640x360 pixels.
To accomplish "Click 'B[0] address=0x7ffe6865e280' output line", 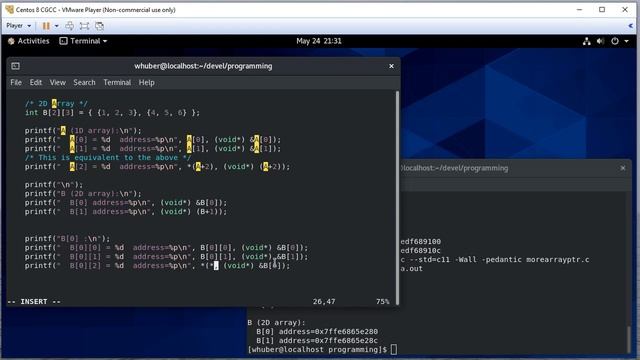I will tap(317, 331).
